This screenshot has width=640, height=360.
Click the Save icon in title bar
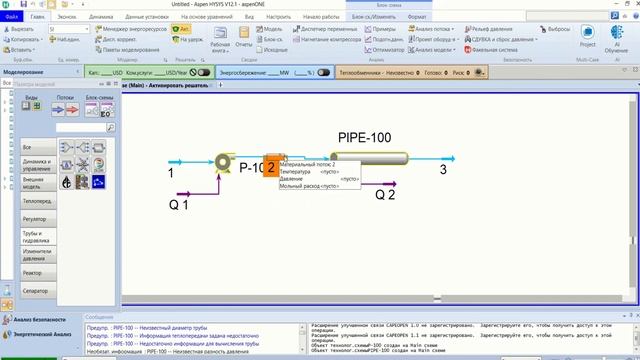tap(23, 4)
